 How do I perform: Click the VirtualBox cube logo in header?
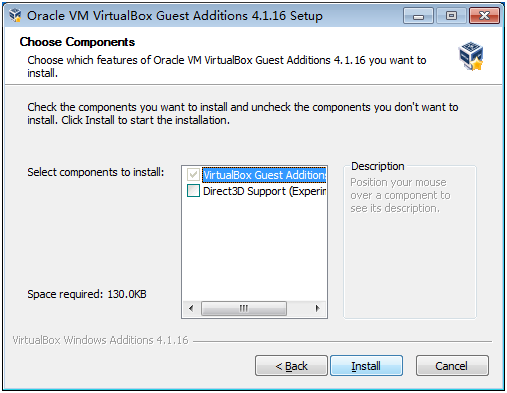[x=471, y=56]
